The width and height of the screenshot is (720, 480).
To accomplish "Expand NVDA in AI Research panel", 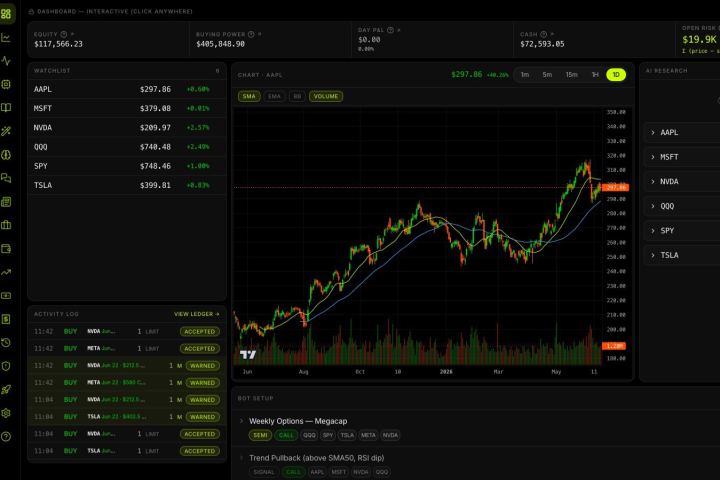I will [682, 181].
